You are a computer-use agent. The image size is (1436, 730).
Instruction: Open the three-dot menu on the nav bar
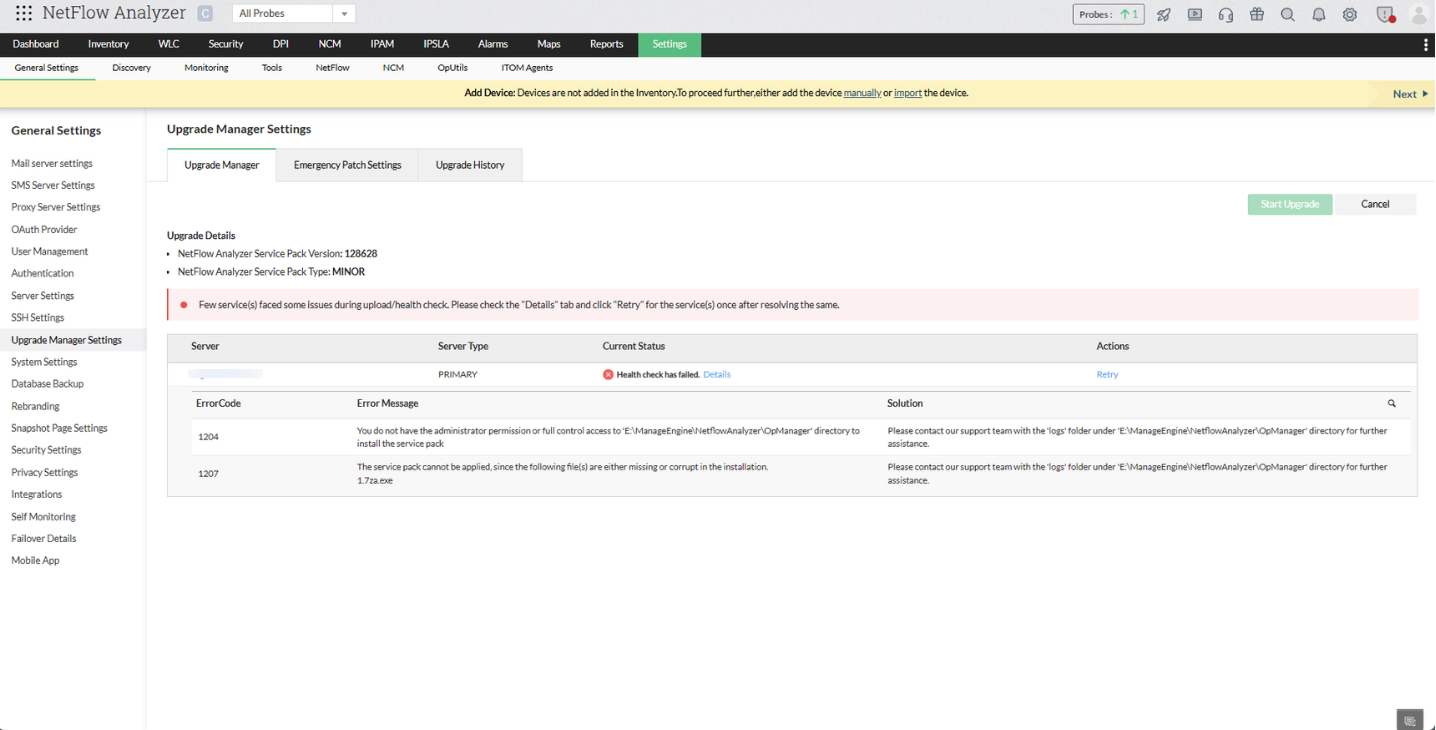click(1426, 44)
